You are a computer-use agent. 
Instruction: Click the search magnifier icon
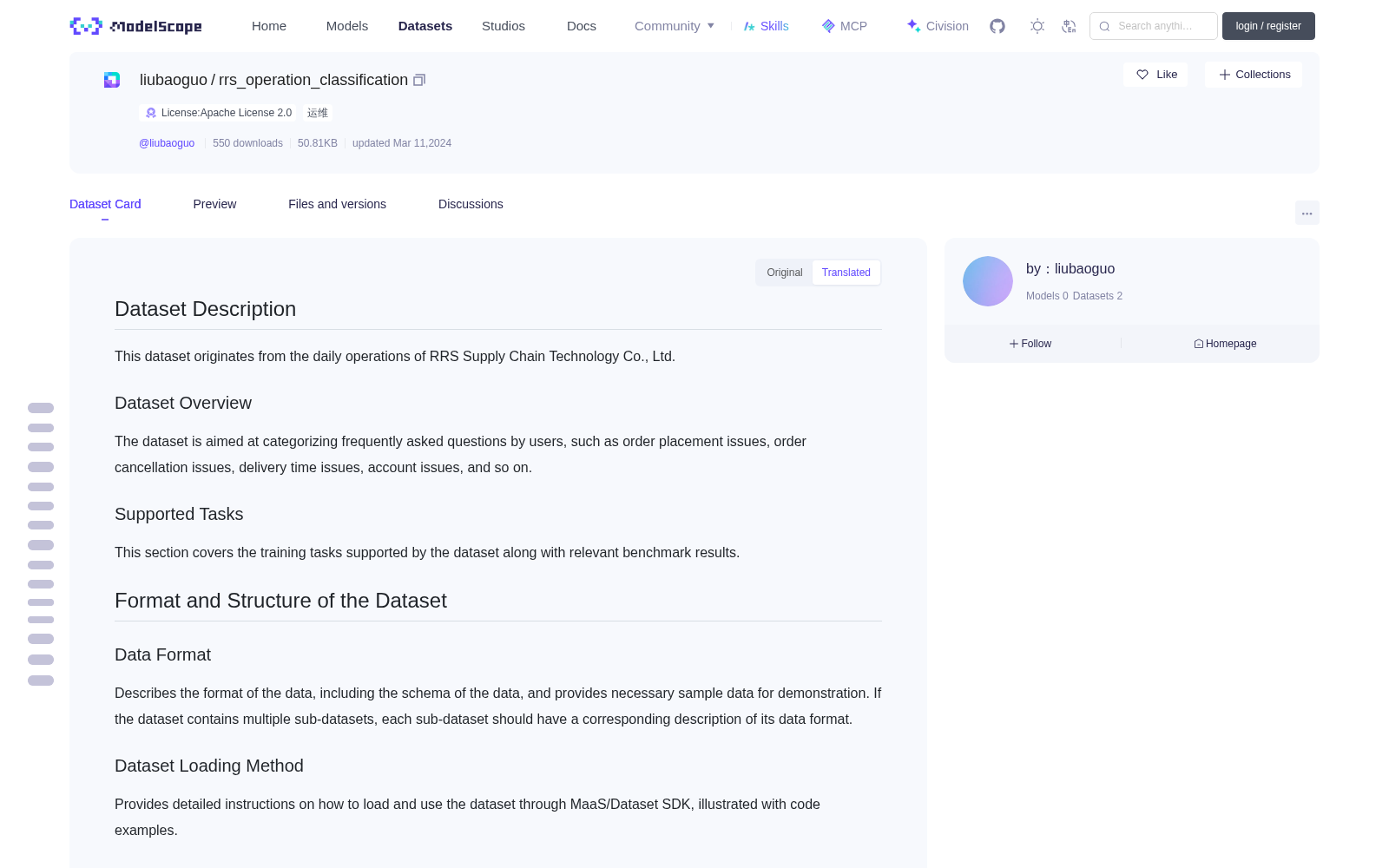click(x=1104, y=26)
